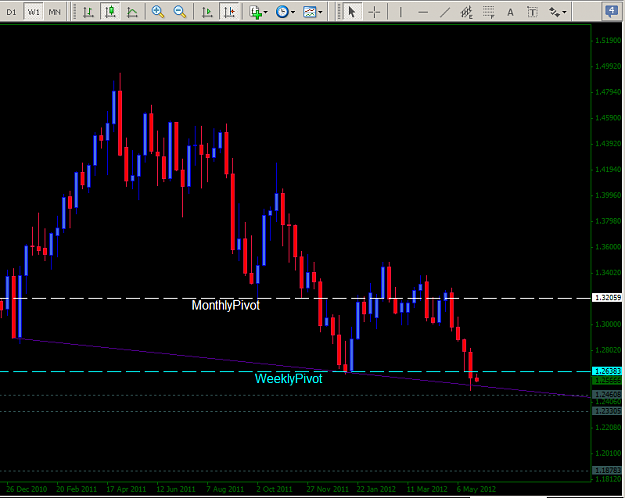Screen dimensions: 625x498
Task: Select the Cursor arrow tool
Action: [352, 12]
